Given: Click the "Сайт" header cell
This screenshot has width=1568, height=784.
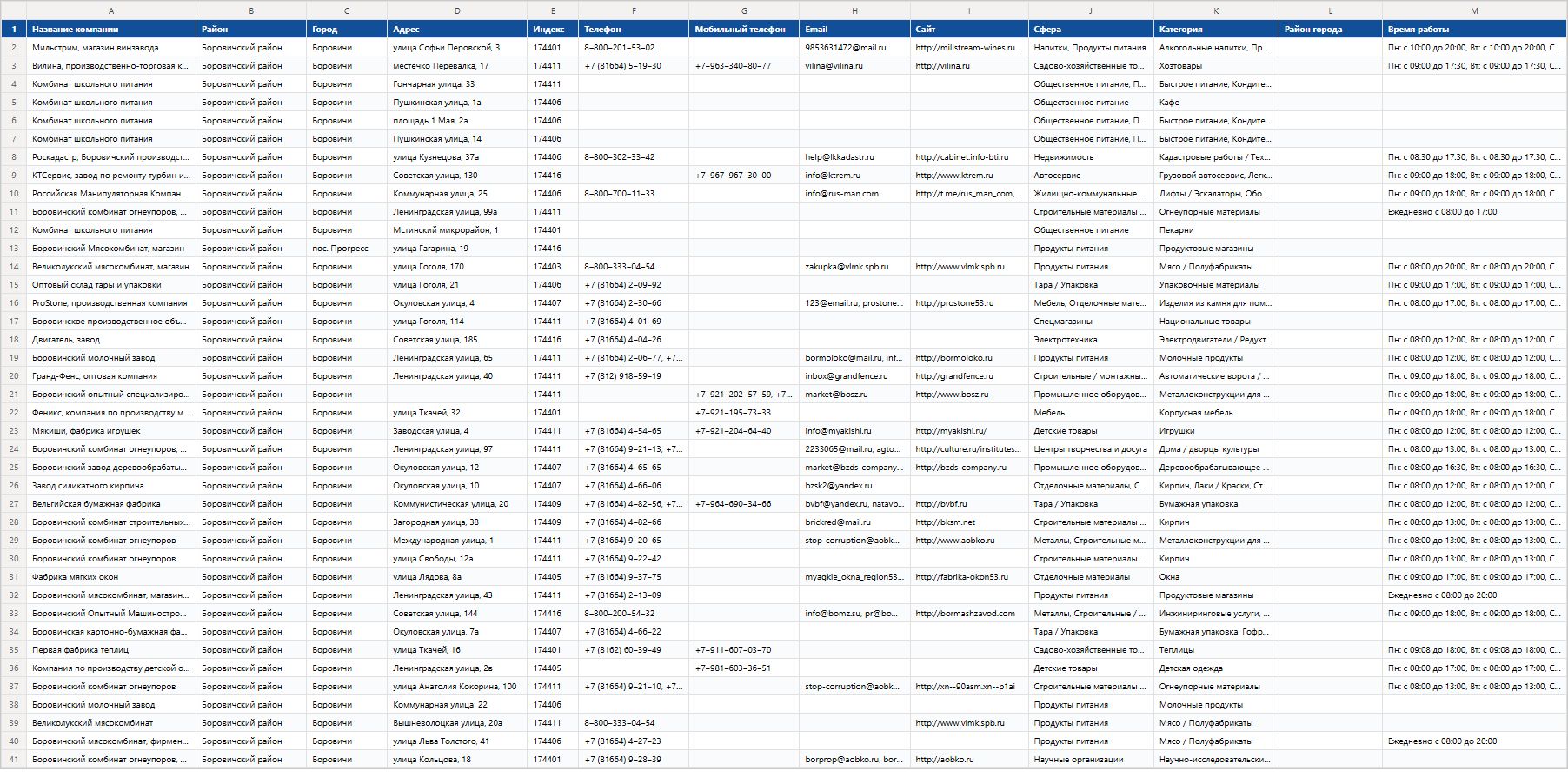Looking at the screenshot, I should coord(969,30).
